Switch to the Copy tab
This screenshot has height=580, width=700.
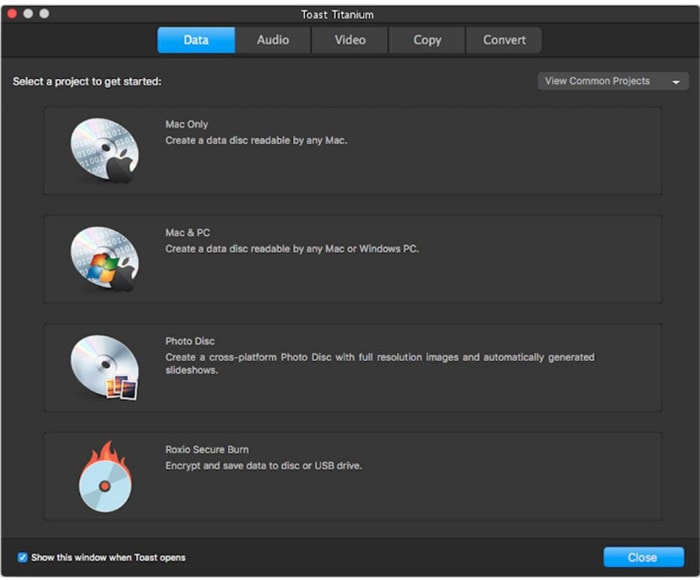pos(427,40)
